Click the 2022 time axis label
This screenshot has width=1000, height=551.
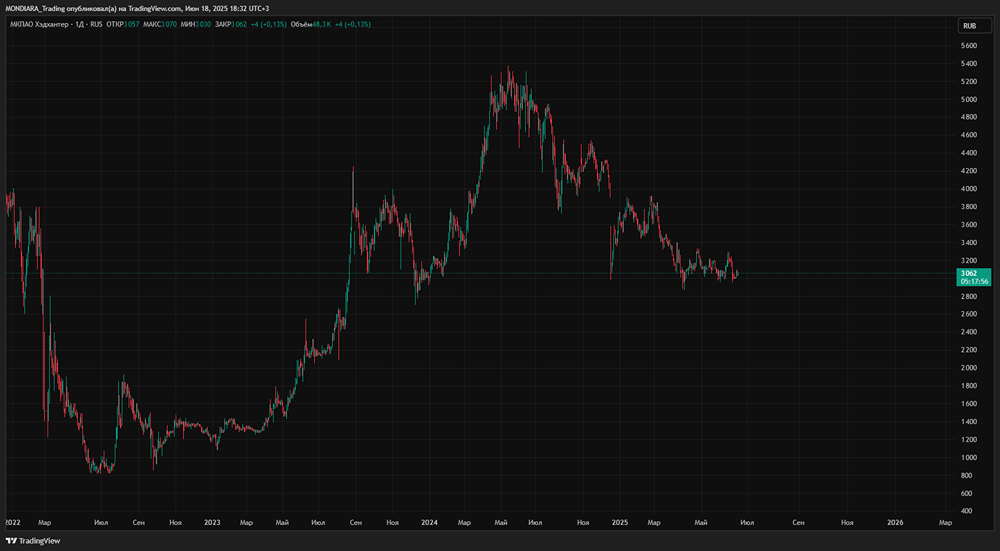[x=12, y=522]
